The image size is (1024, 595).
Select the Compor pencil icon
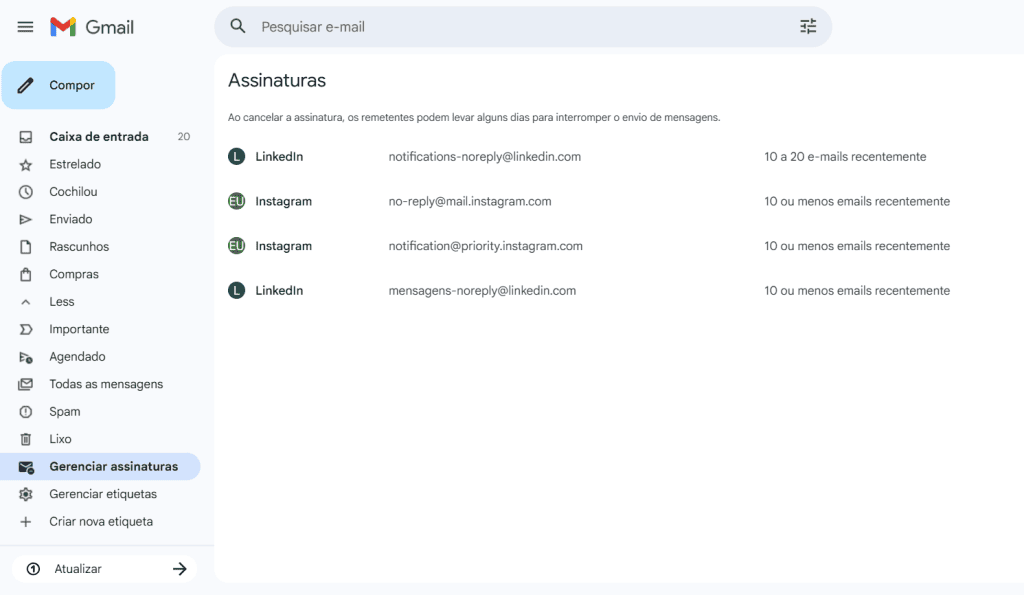28,85
